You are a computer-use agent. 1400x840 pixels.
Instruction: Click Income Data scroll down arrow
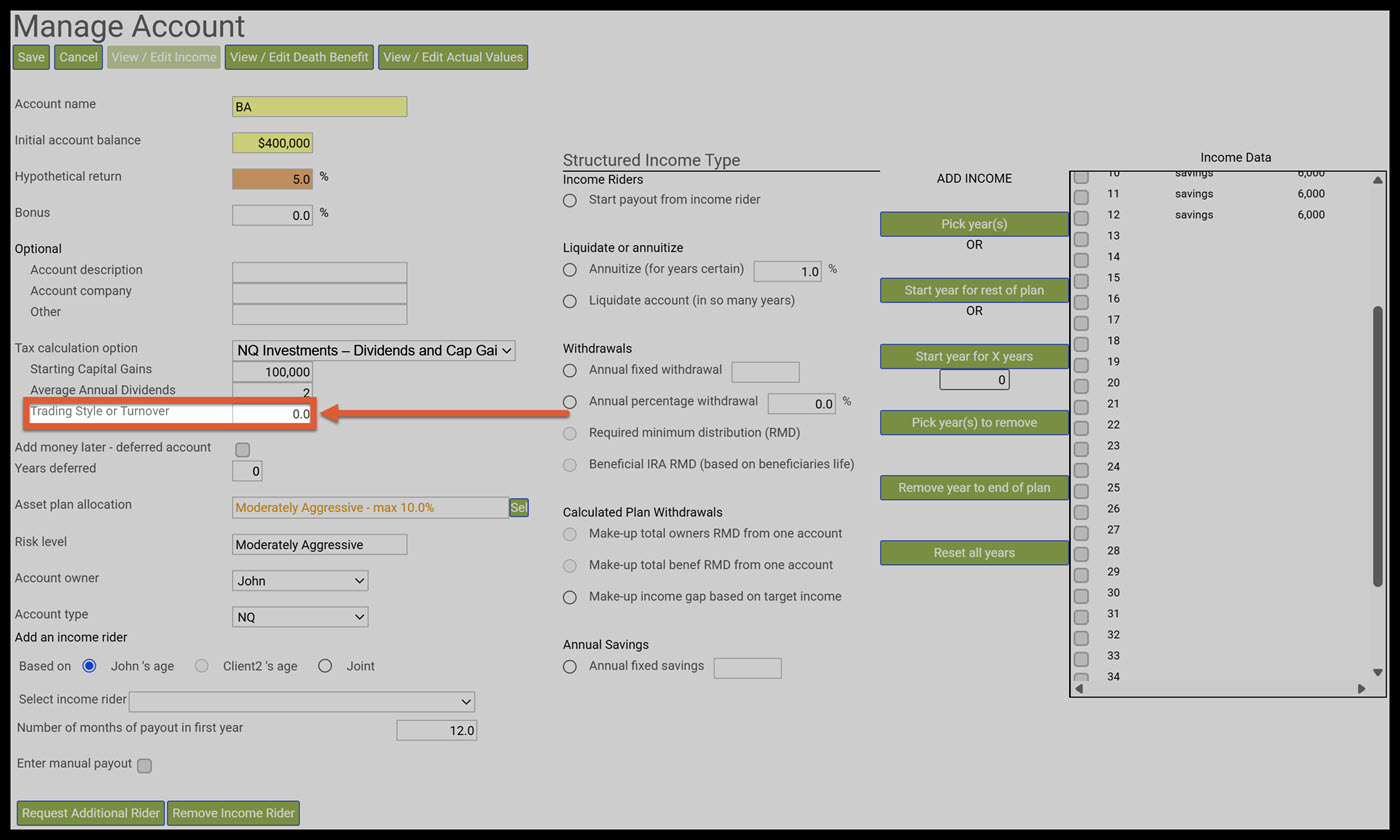click(1377, 672)
